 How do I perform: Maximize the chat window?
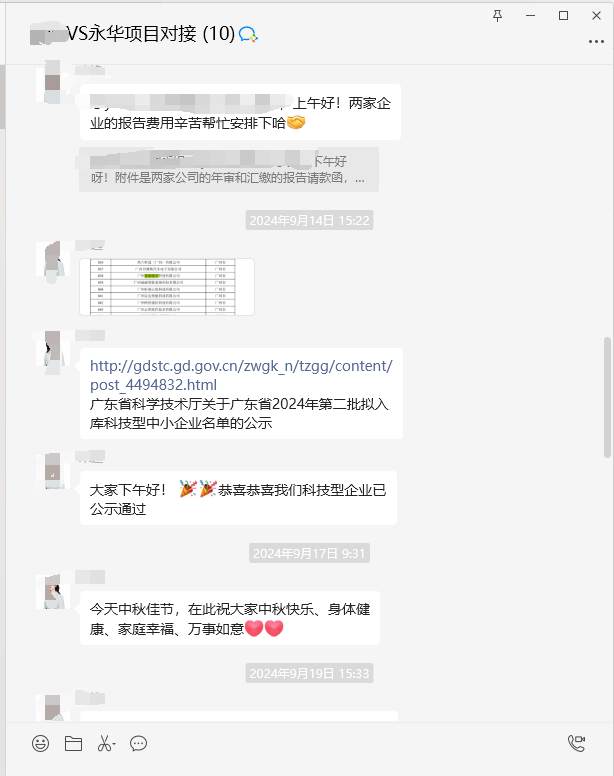(563, 16)
